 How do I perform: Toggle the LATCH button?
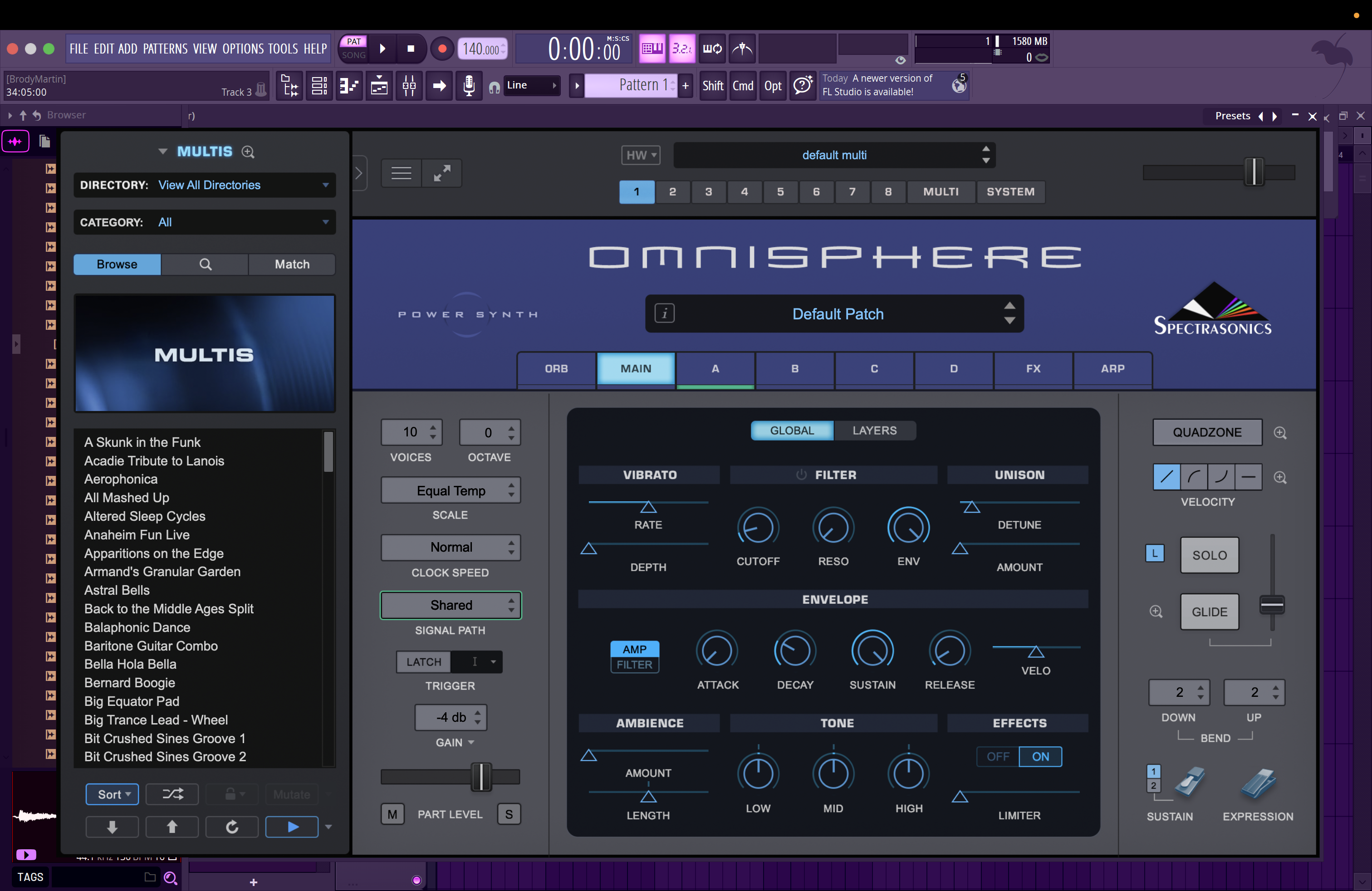tap(424, 661)
